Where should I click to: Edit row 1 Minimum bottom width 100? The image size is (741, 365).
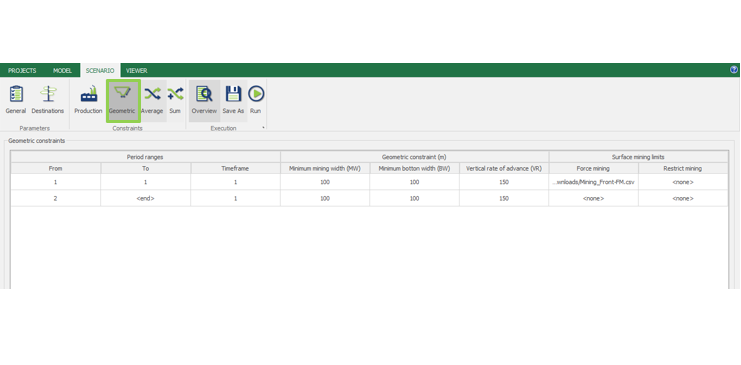coord(414,182)
